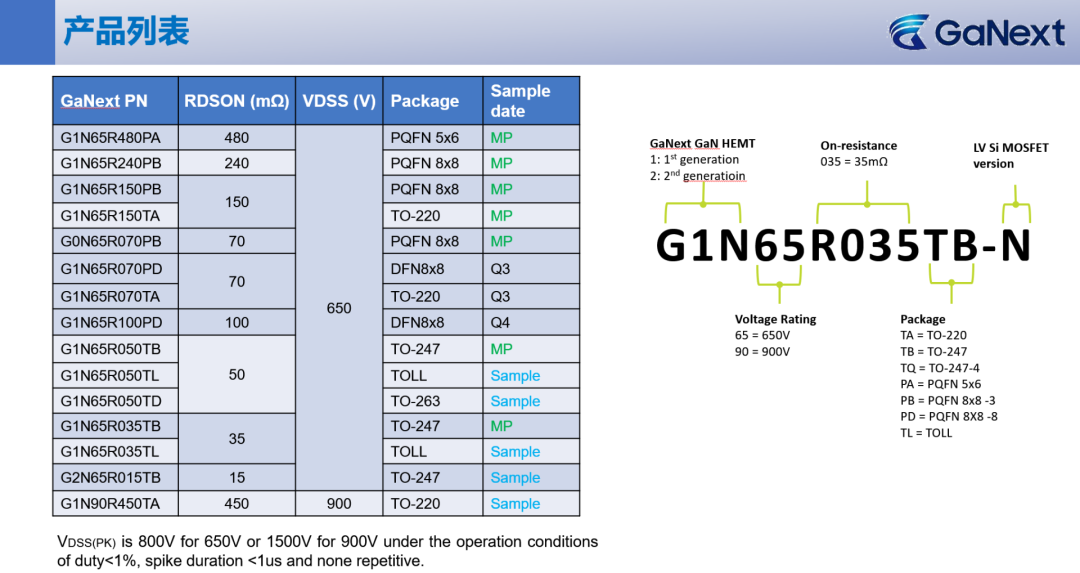Click the merged 50 RDSON cell
This screenshot has width=1080, height=573.
[236, 375]
